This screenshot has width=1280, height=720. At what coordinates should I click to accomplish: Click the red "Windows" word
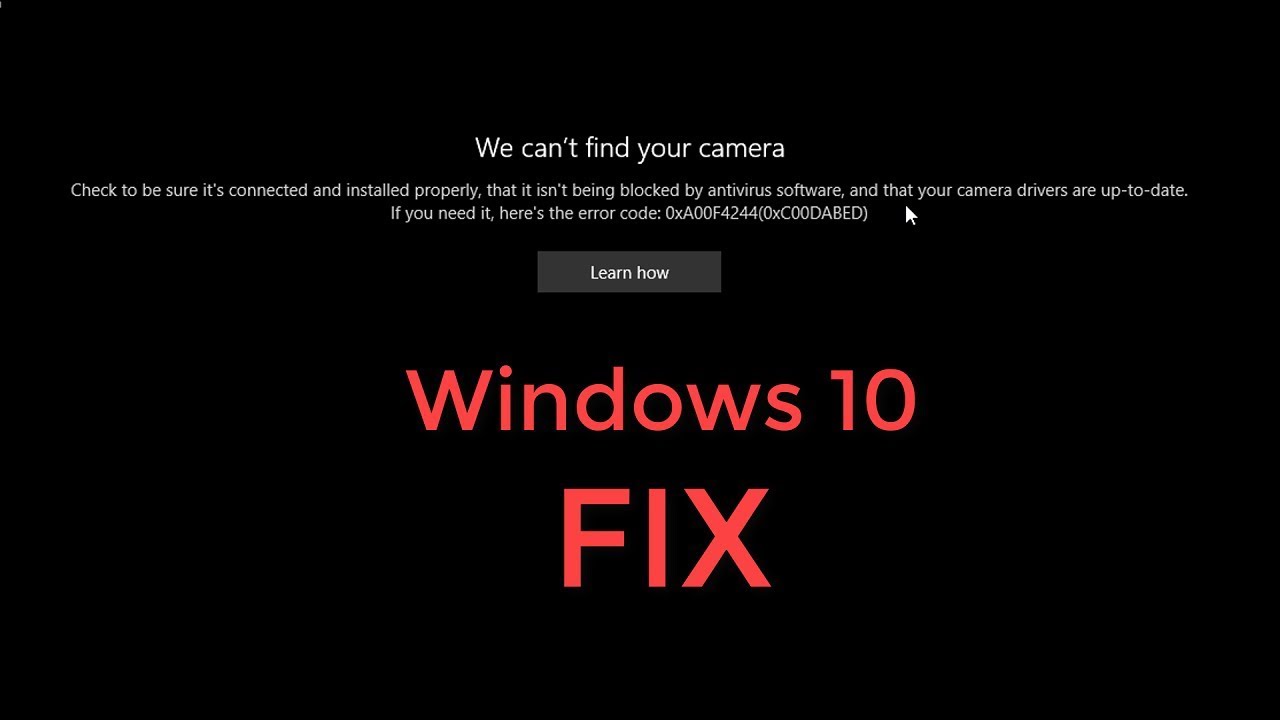[x=605, y=400]
